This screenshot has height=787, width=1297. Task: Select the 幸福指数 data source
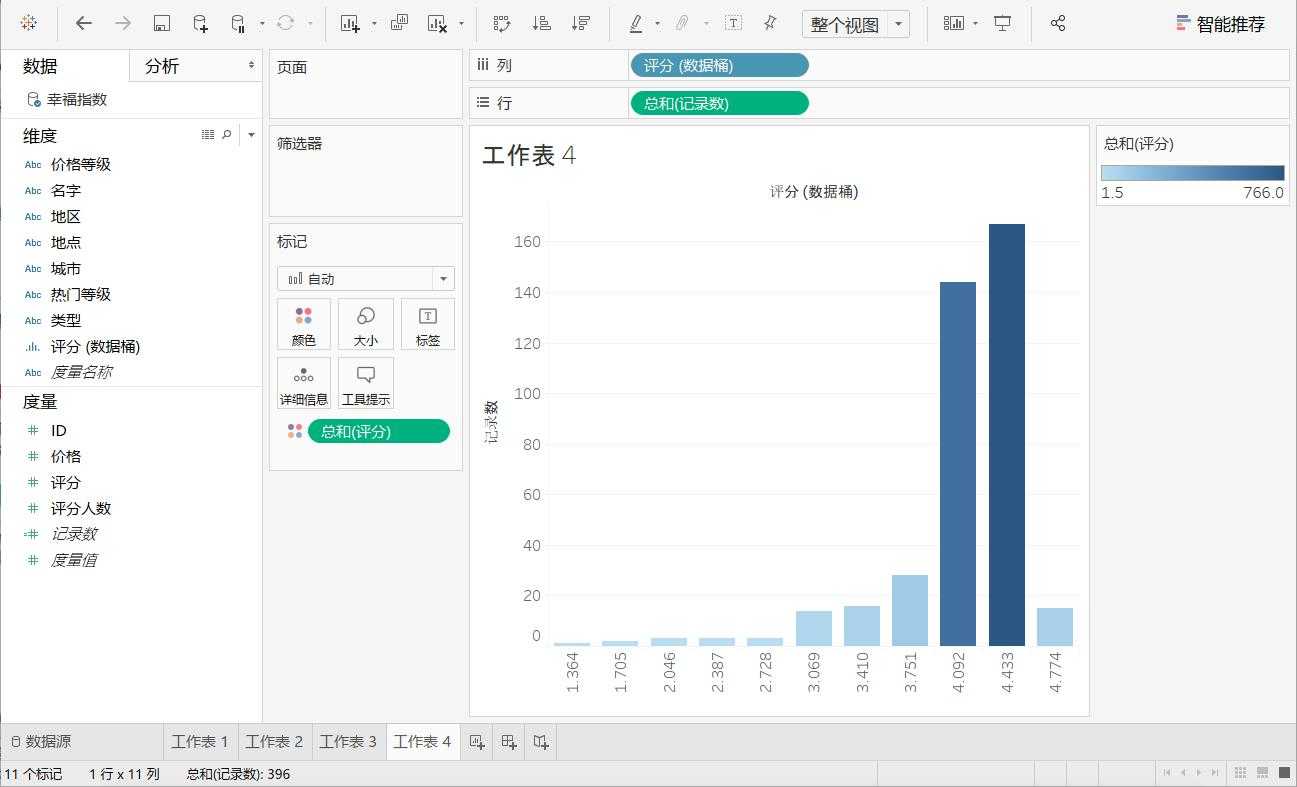(x=67, y=99)
